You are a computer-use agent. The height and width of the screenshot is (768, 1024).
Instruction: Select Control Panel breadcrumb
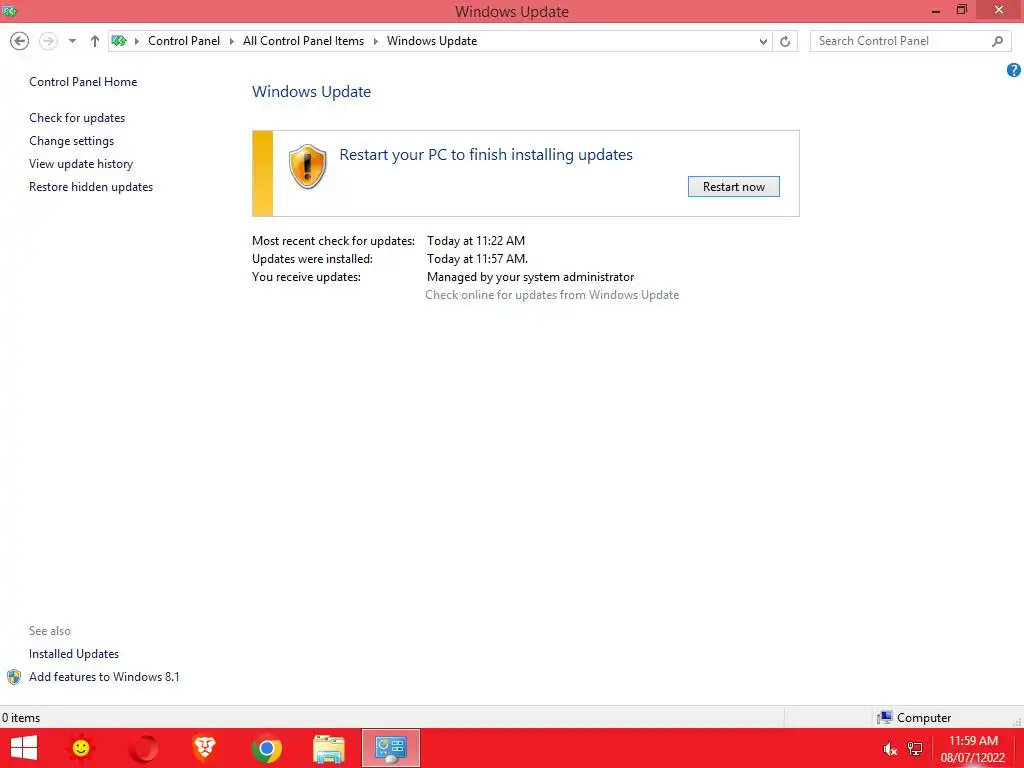pyautogui.click(x=184, y=41)
